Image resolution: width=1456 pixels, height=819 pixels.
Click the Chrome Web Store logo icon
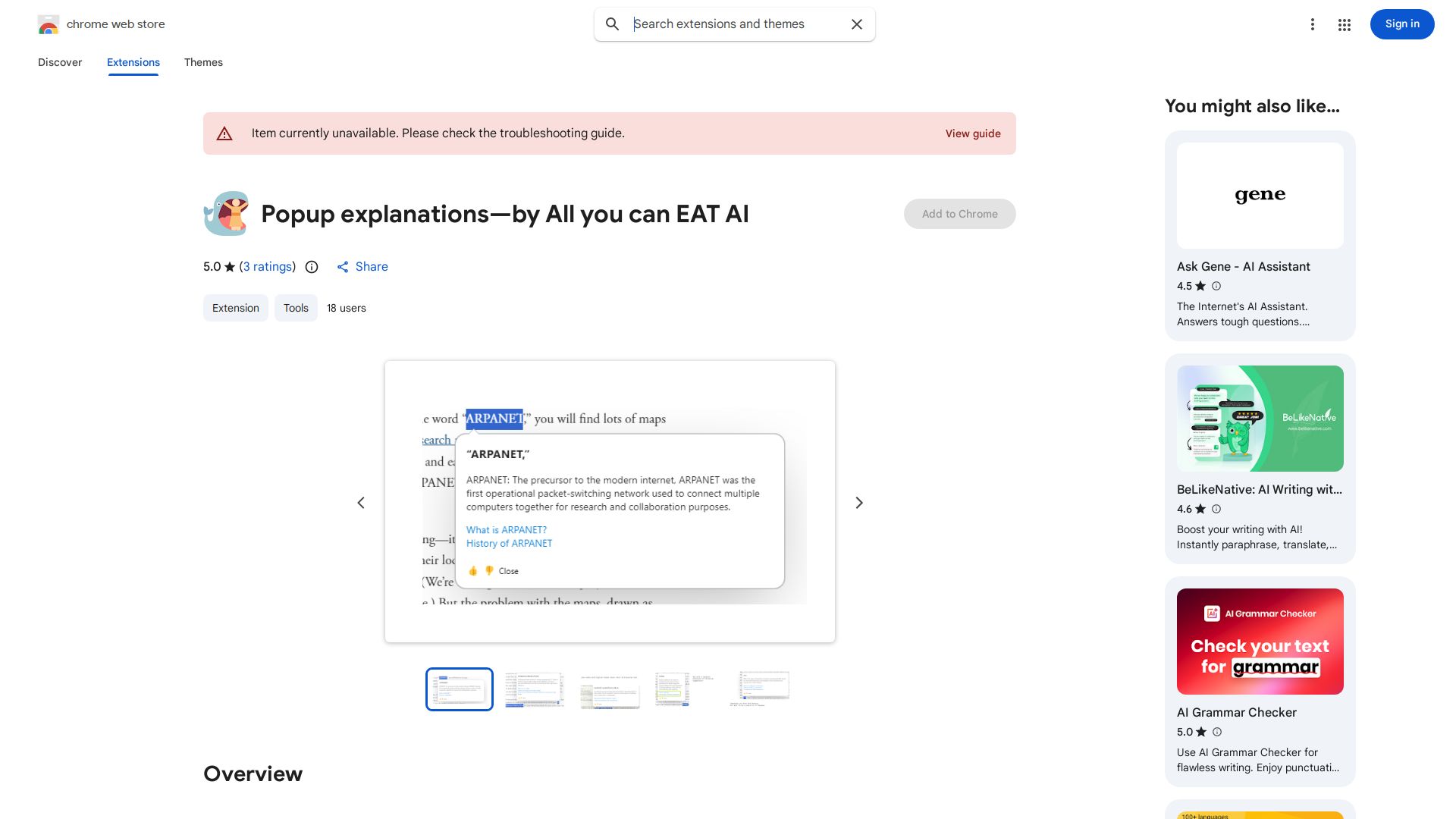48,25
